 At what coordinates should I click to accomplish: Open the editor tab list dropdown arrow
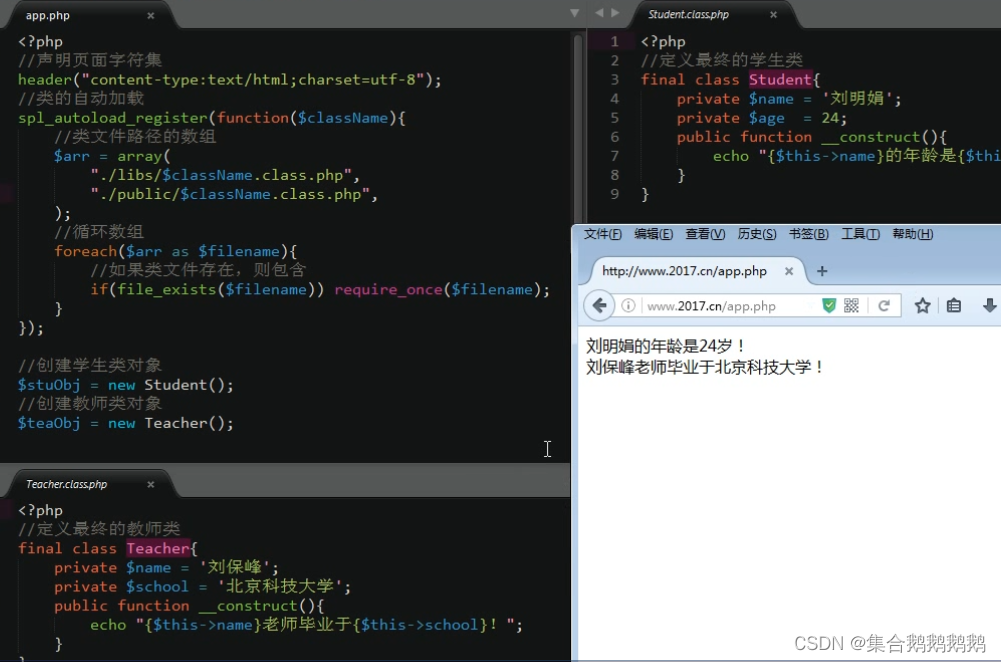point(575,13)
